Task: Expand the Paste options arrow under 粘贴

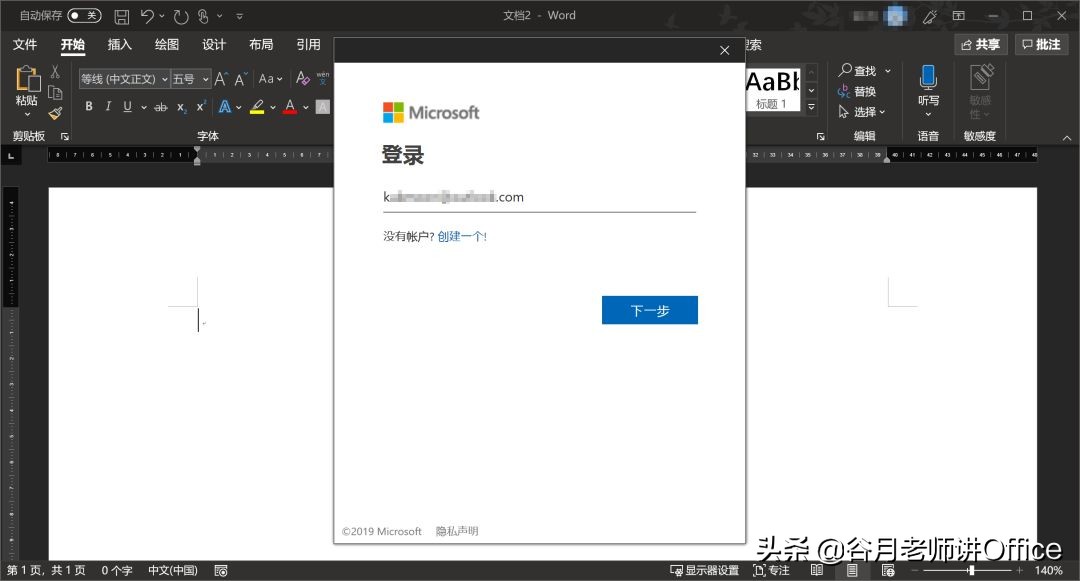Action: click(27, 114)
